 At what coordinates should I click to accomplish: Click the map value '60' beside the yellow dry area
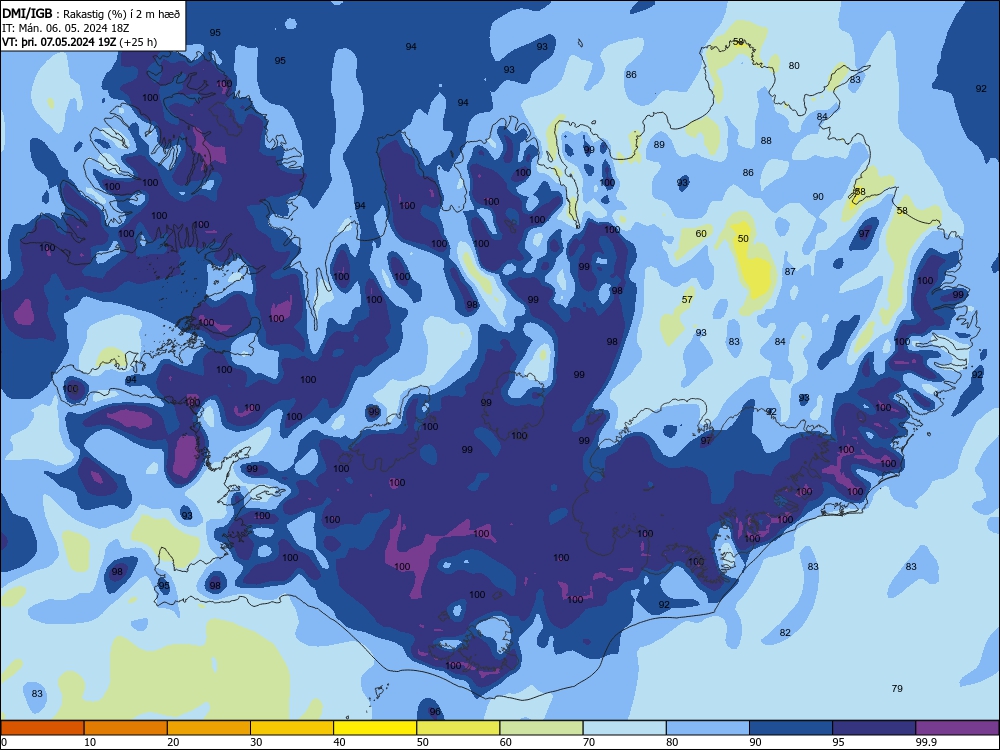click(701, 233)
